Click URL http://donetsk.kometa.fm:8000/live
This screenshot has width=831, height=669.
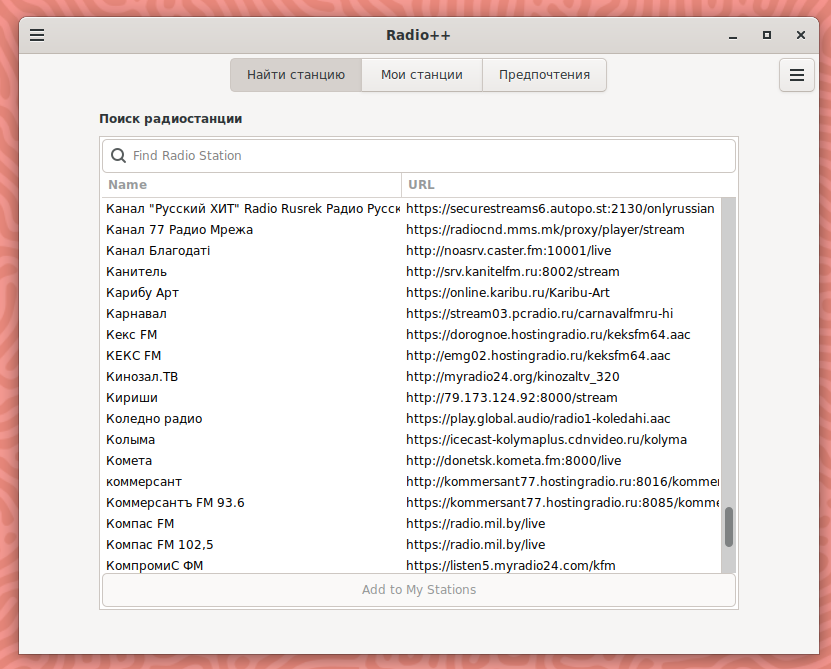pyautogui.click(x=514, y=461)
